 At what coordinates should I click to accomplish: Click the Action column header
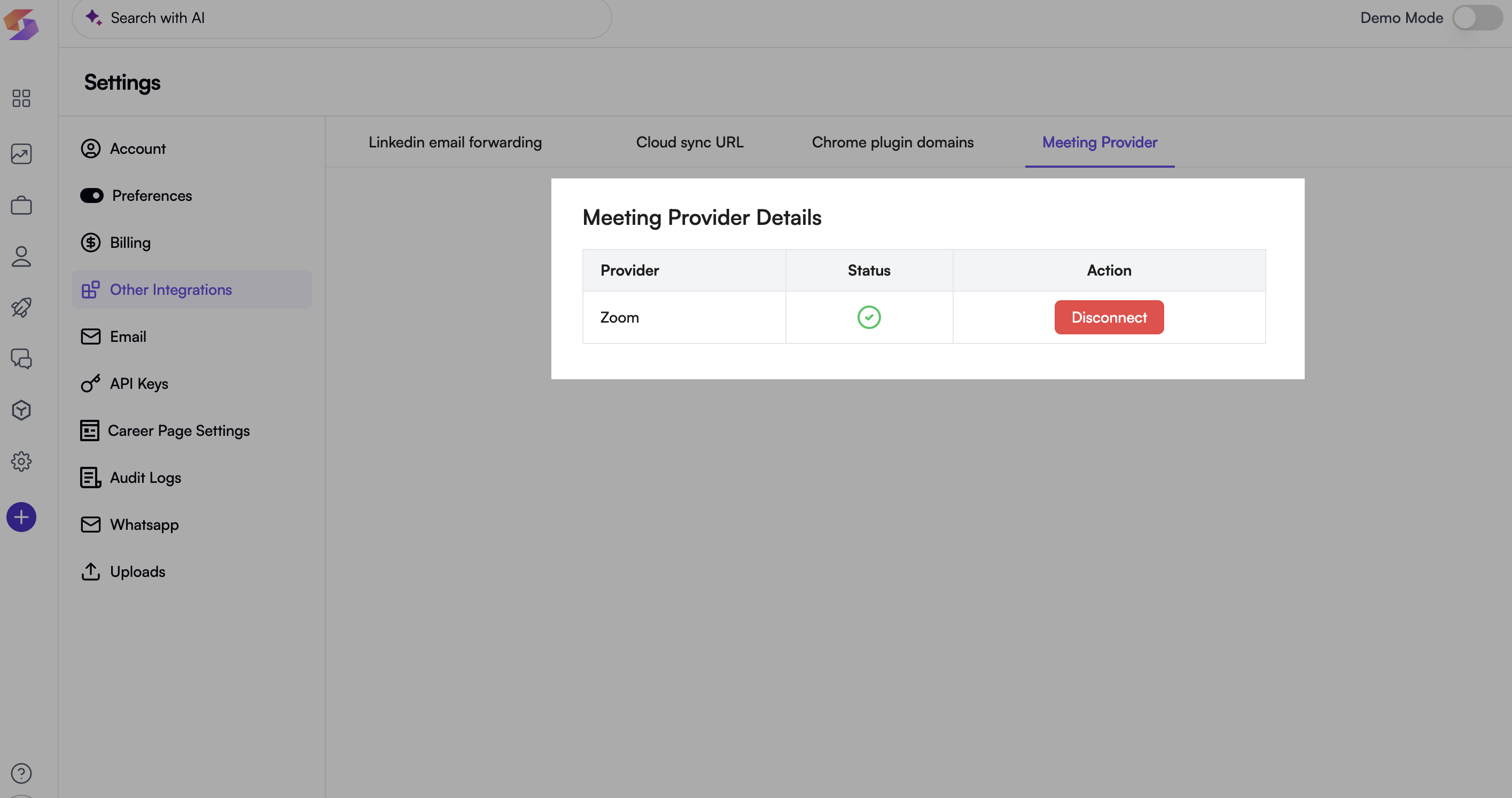click(x=1109, y=270)
